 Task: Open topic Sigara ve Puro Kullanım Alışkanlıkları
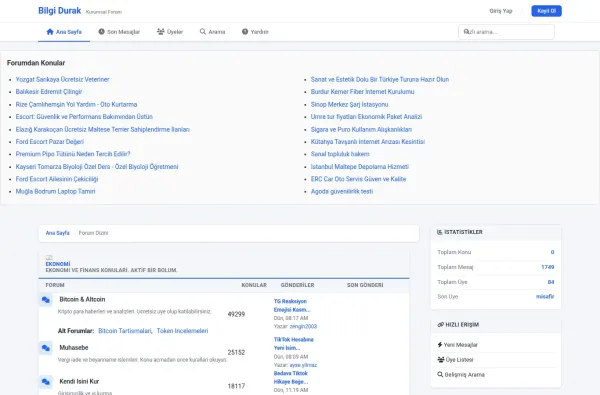361,129
